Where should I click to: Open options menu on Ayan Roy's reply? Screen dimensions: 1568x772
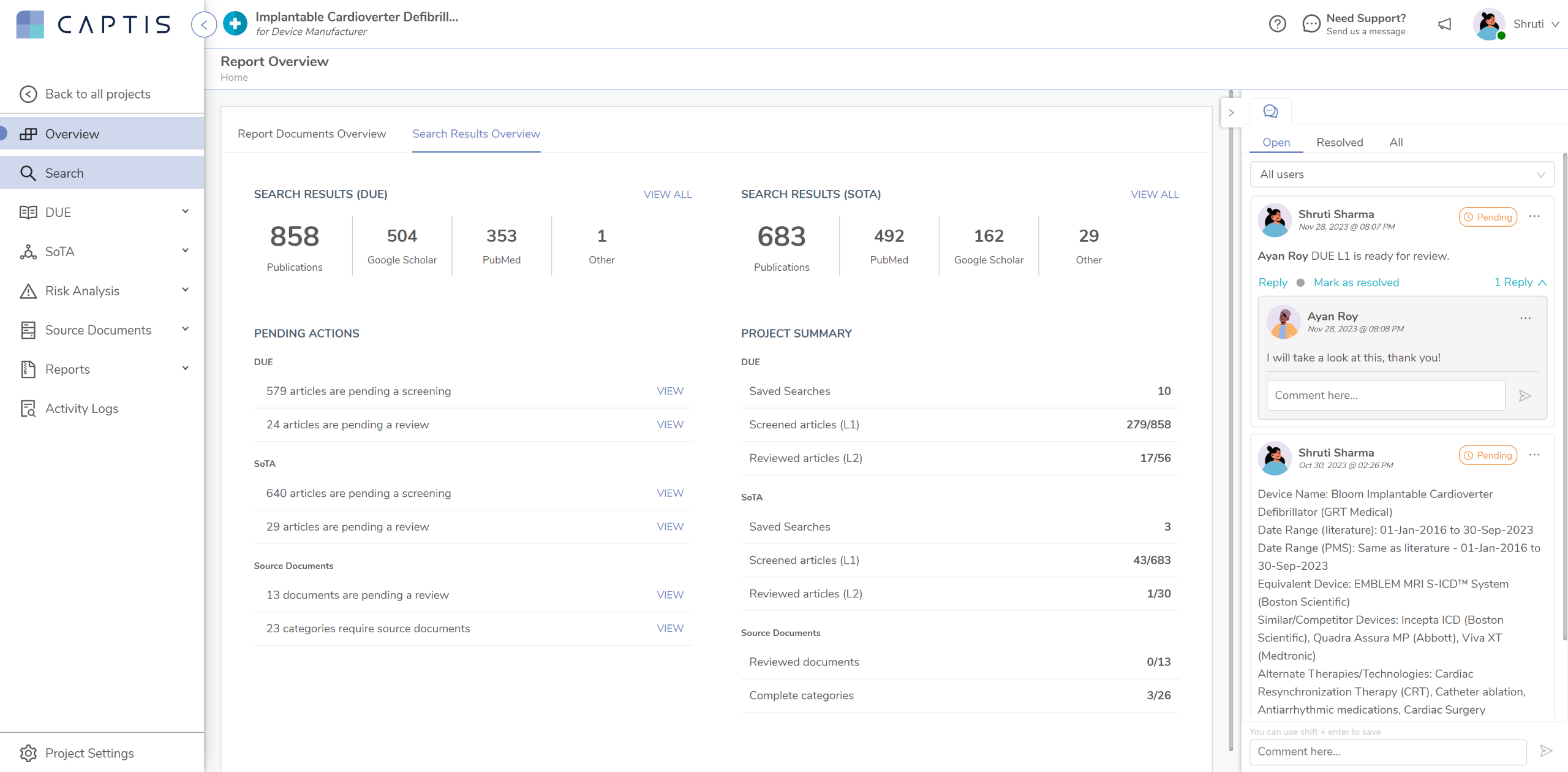click(x=1525, y=318)
